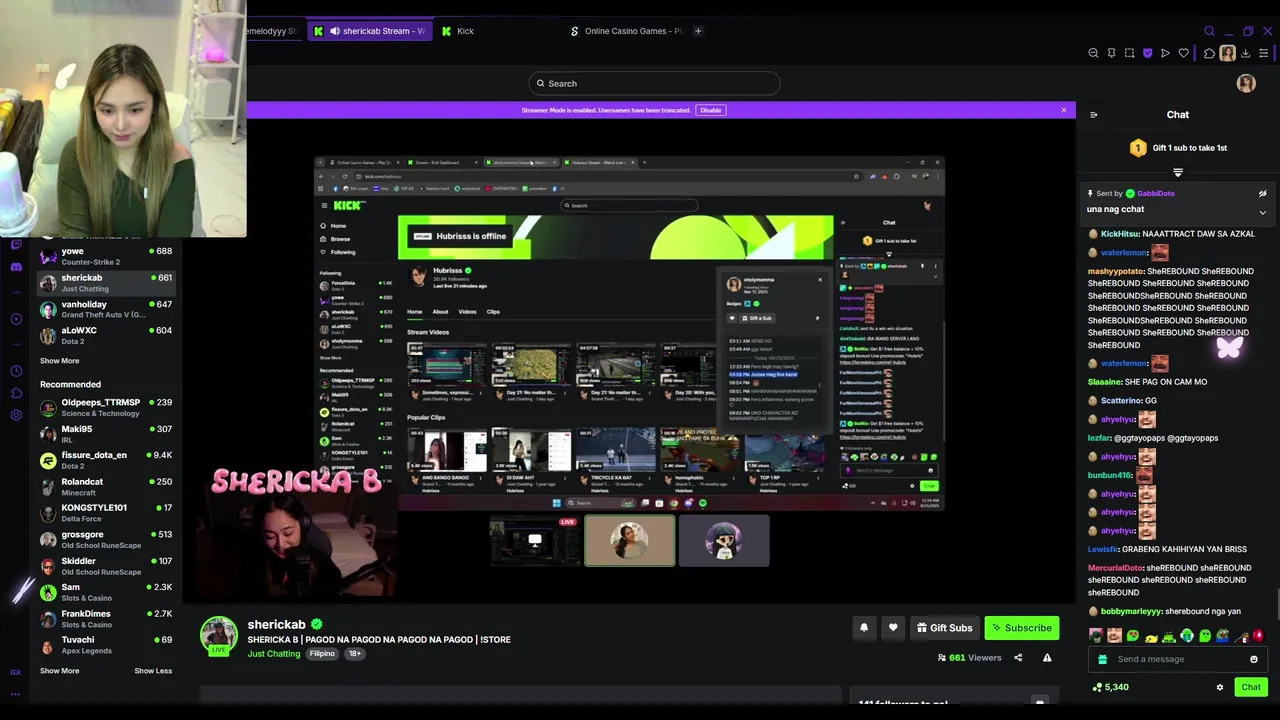Open the browser easy-setup menu icon
Screen dimensions: 1280x720
(x=1264, y=53)
